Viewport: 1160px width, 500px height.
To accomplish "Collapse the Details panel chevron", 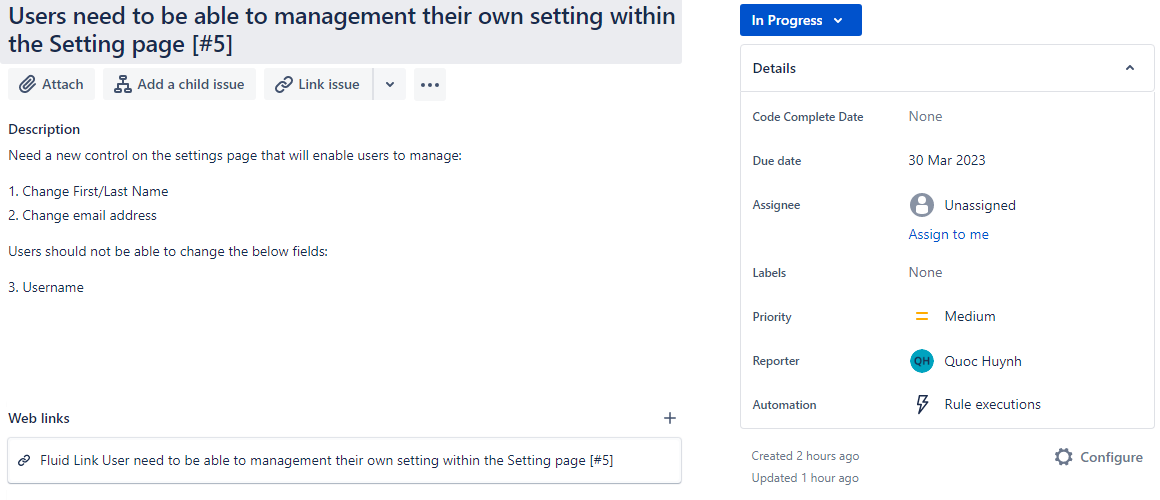I will click(x=1130, y=68).
